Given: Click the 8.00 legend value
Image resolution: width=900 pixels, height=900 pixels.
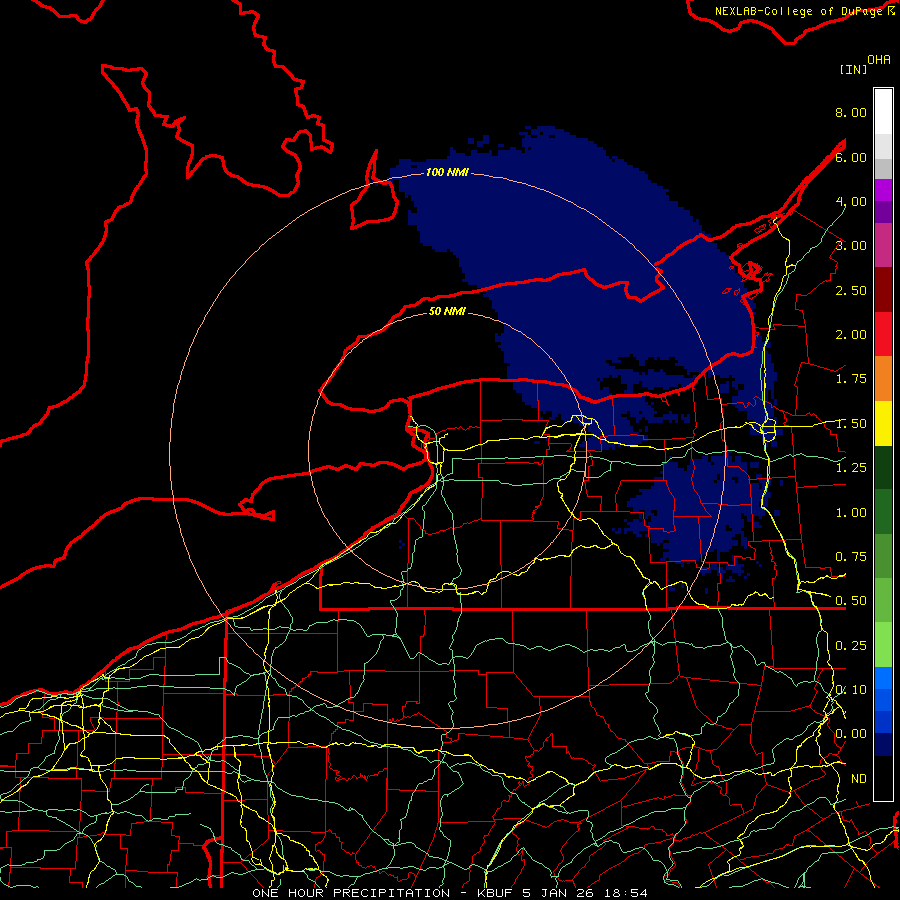Looking at the screenshot, I should [851, 112].
